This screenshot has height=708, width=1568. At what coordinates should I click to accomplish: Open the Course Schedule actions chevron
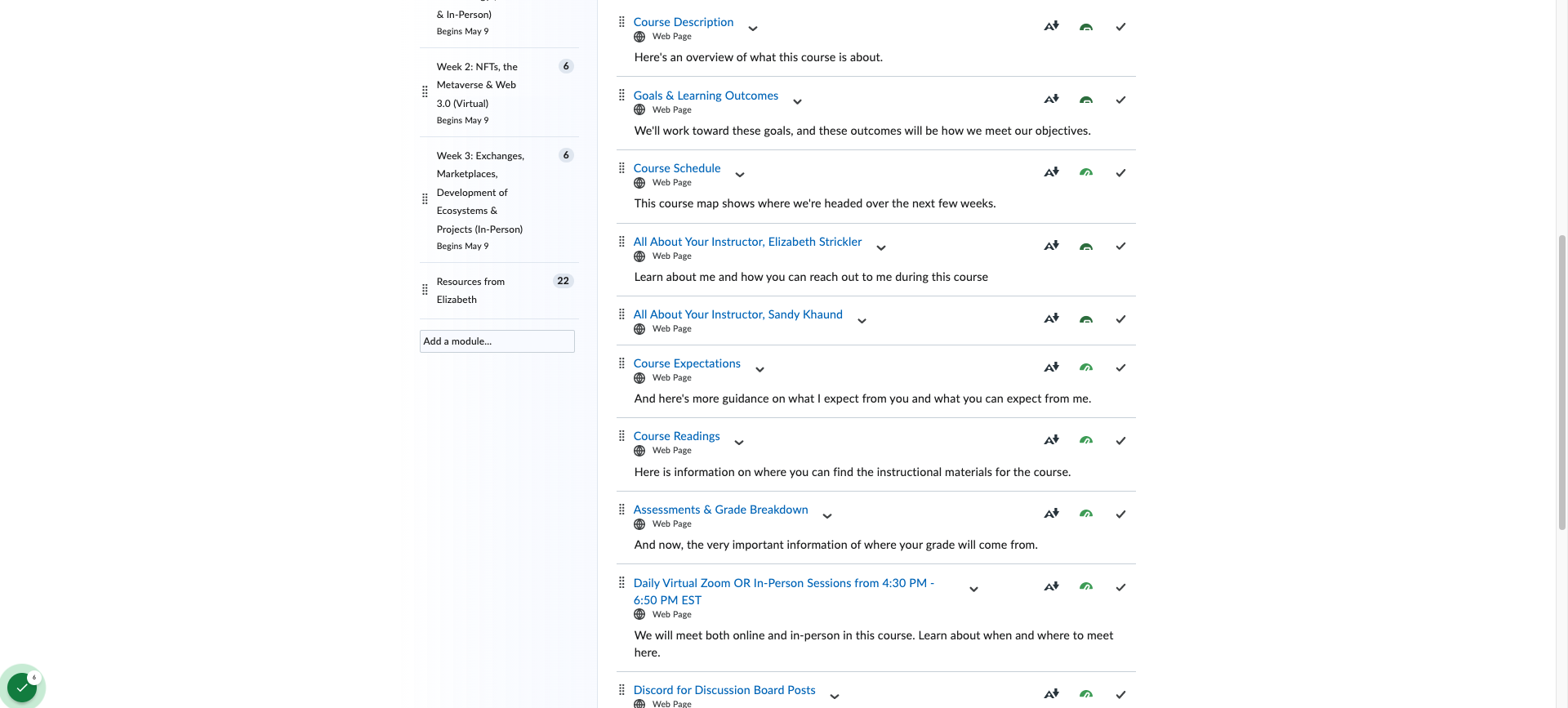coord(740,175)
